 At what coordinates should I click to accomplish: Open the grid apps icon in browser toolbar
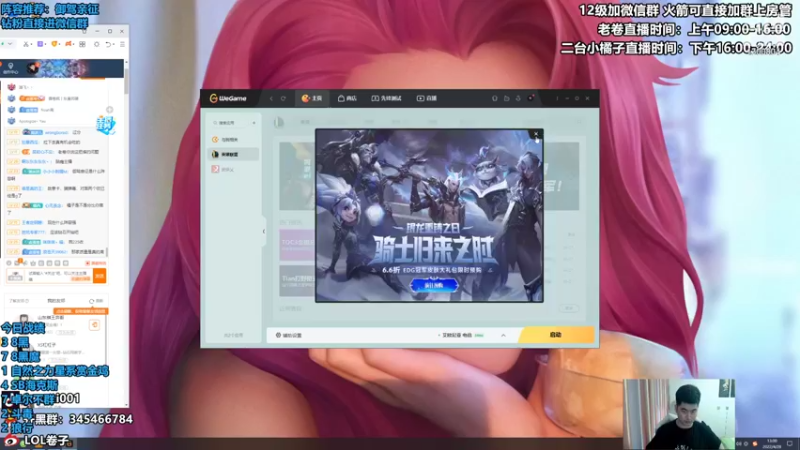click(82, 44)
